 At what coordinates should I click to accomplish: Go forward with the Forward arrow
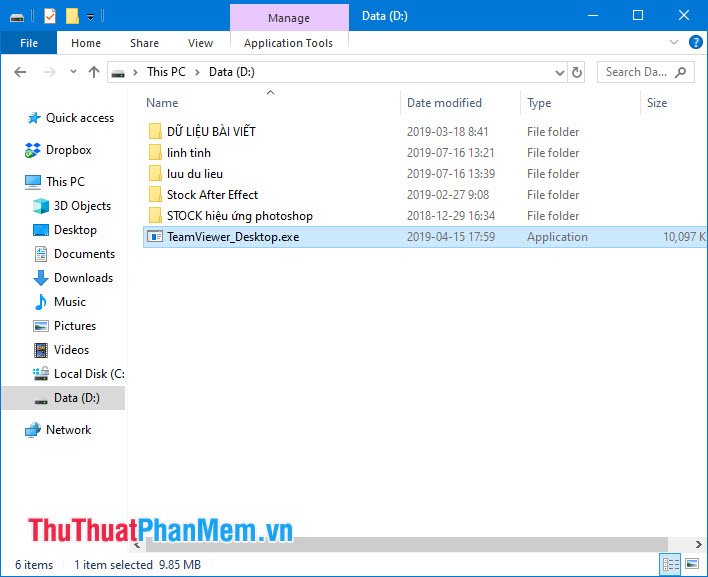pyautogui.click(x=50, y=72)
